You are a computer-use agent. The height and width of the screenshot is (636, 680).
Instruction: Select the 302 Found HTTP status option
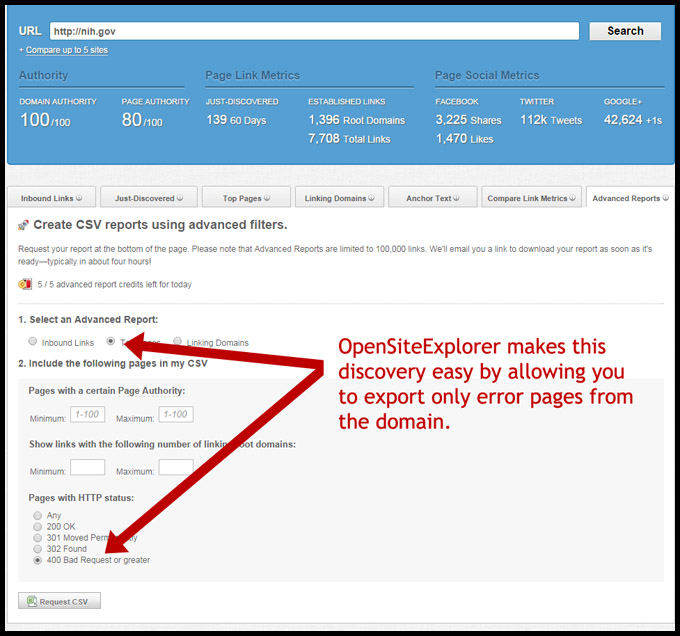pyautogui.click(x=38, y=548)
